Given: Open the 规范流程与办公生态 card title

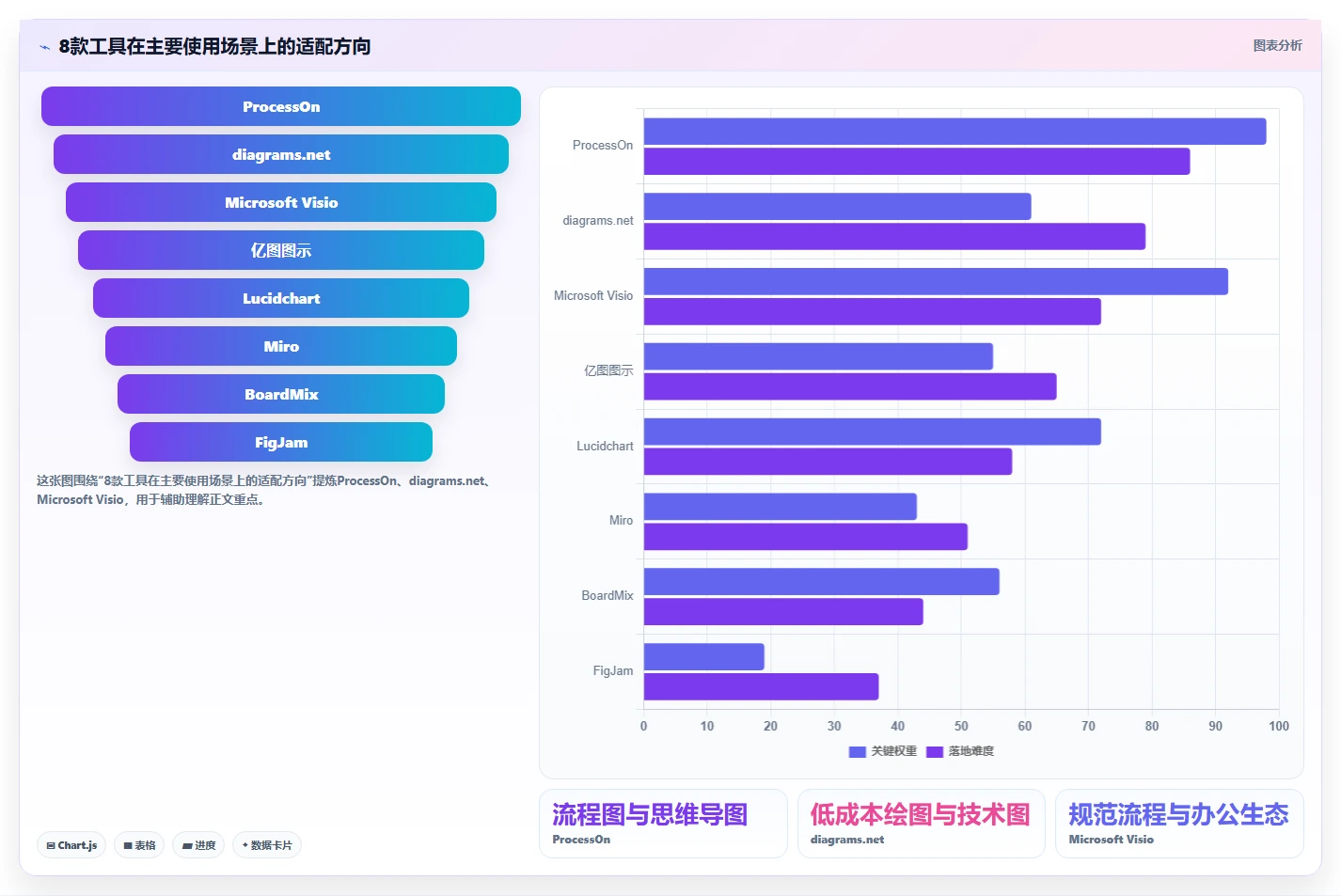Looking at the screenshot, I should pos(1178,814).
